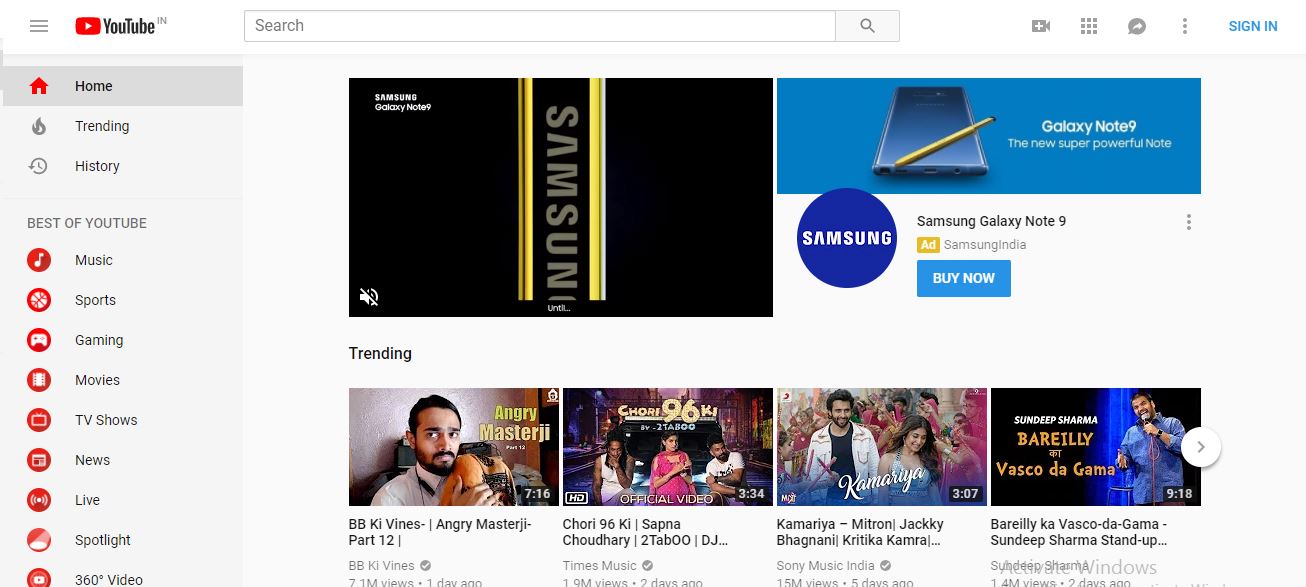Open the Chori 96 Ki thumbnail

point(668,447)
